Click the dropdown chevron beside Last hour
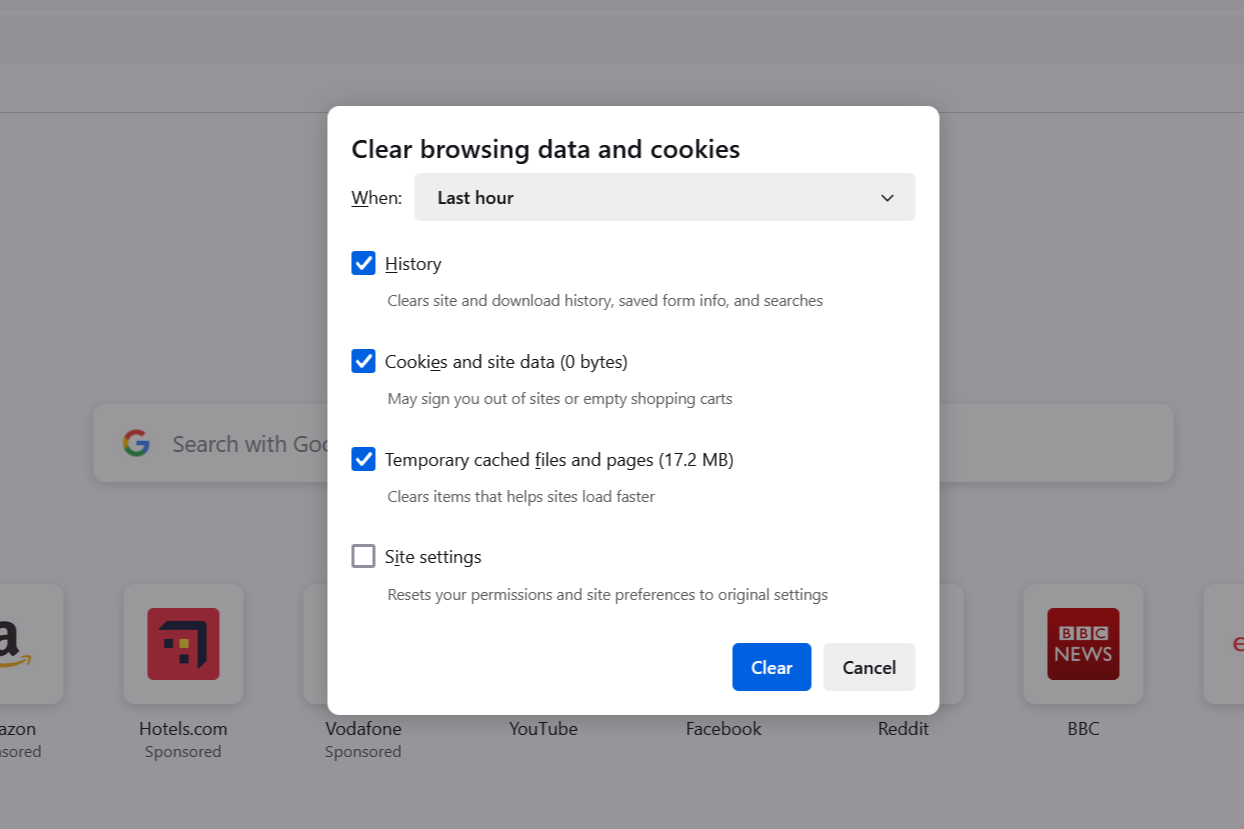Image resolution: width=1244 pixels, height=829 pixels. pos(887,198)
